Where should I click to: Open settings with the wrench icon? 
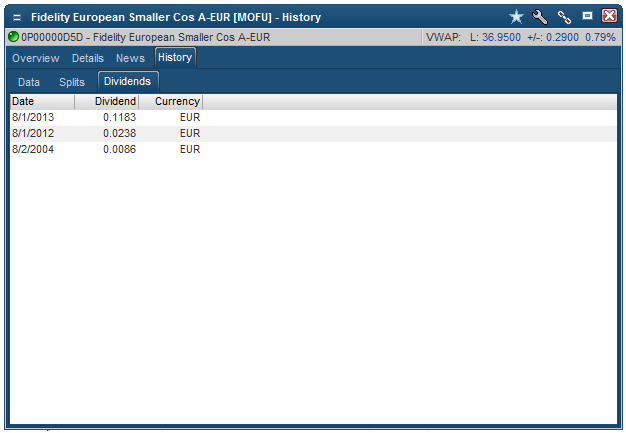(x=540, y=17)
